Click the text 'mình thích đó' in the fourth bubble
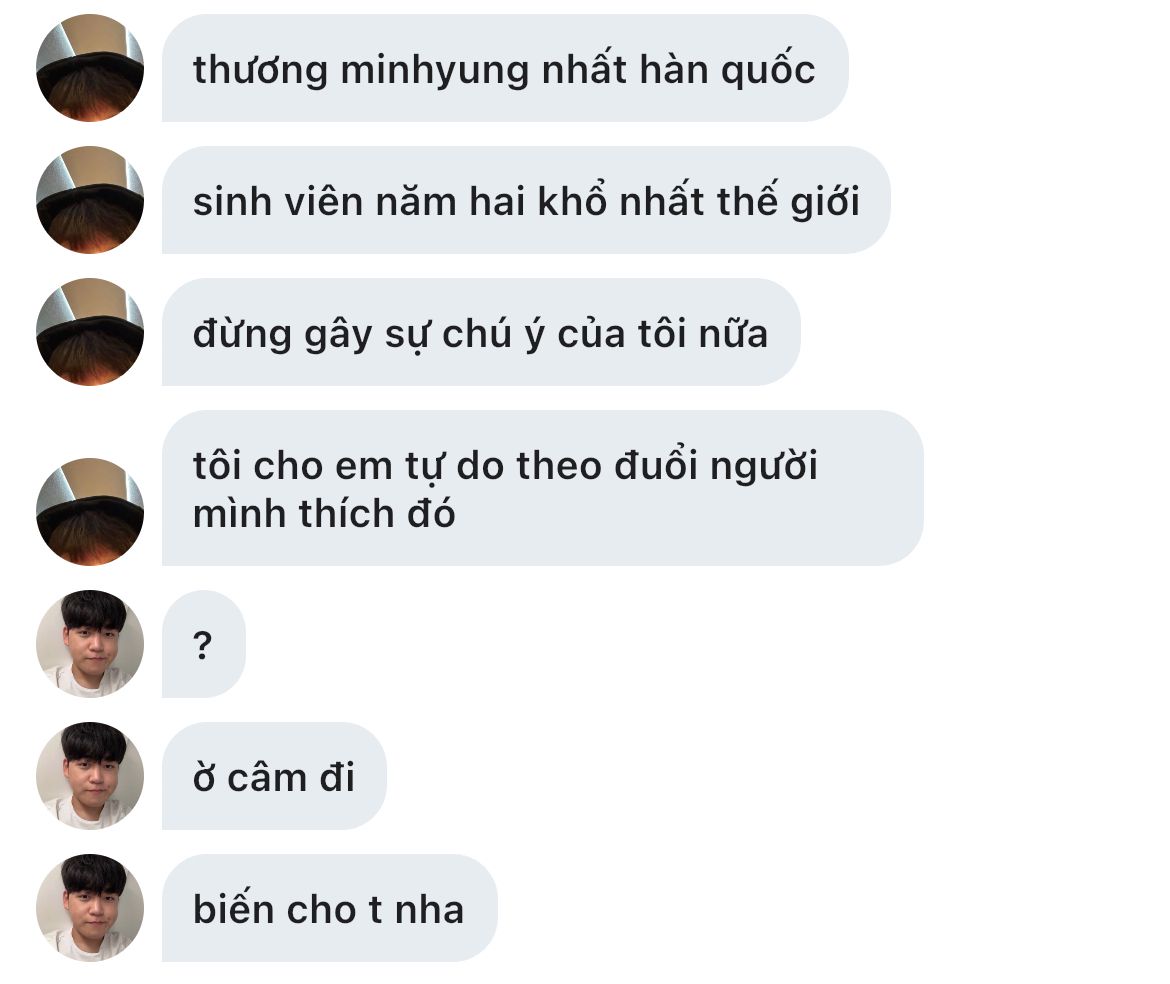 [x=324, y=513]
